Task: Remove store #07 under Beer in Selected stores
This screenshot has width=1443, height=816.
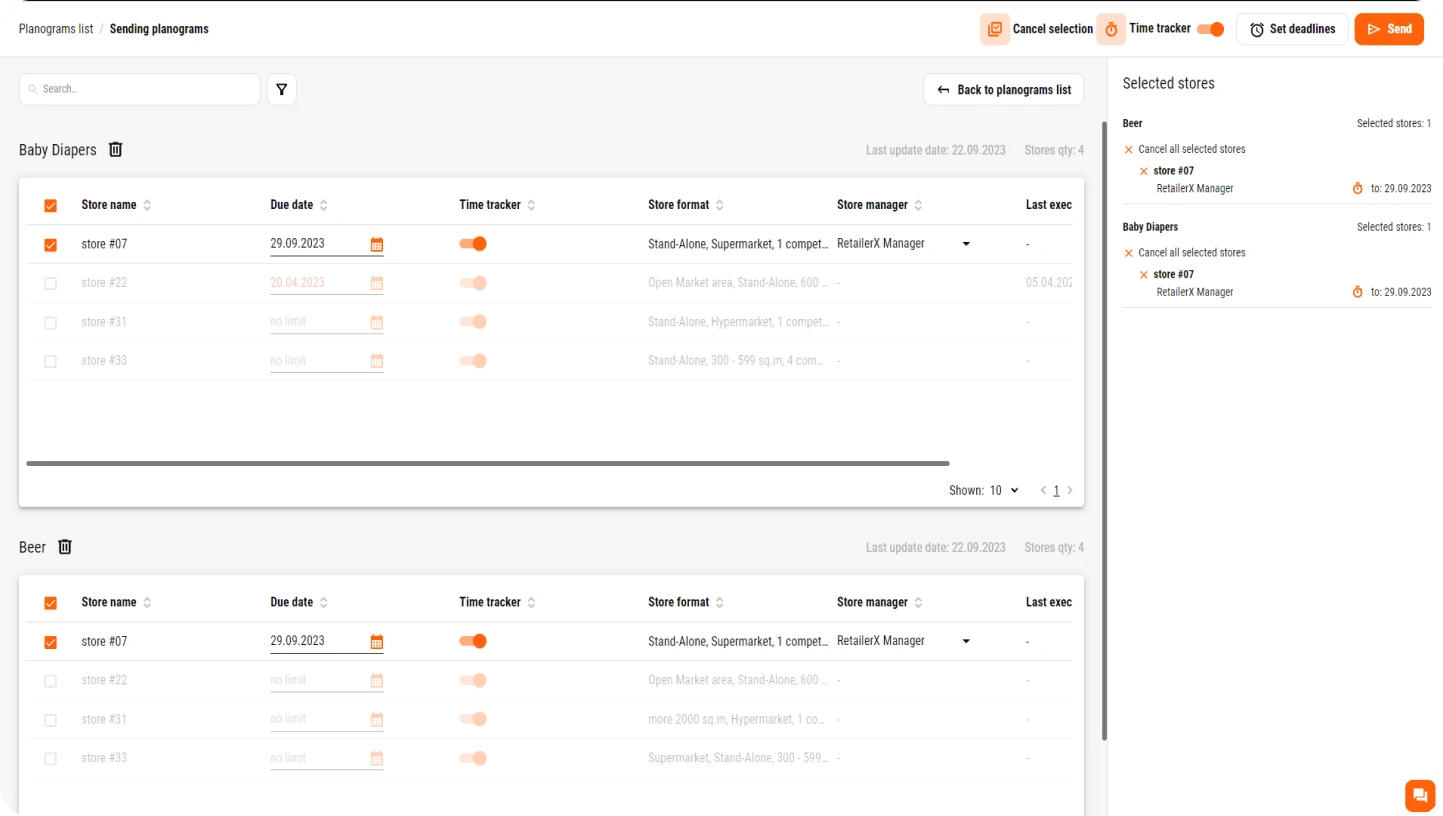Action: click(1144, 171)
